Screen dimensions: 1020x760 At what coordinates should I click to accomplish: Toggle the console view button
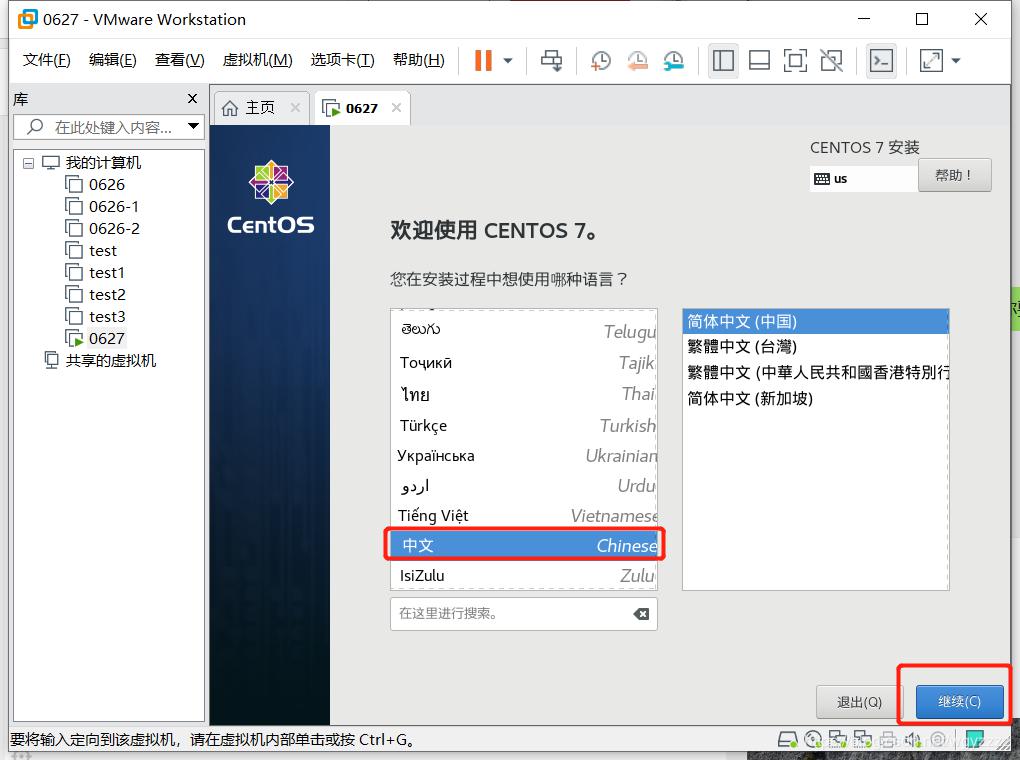click(881, 61)
